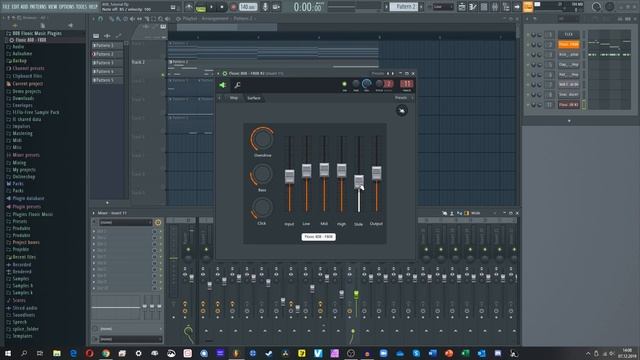Screen dimensions: 640x360
Task: Click the green speaker icon in plugin
Action: pos(223,85)
